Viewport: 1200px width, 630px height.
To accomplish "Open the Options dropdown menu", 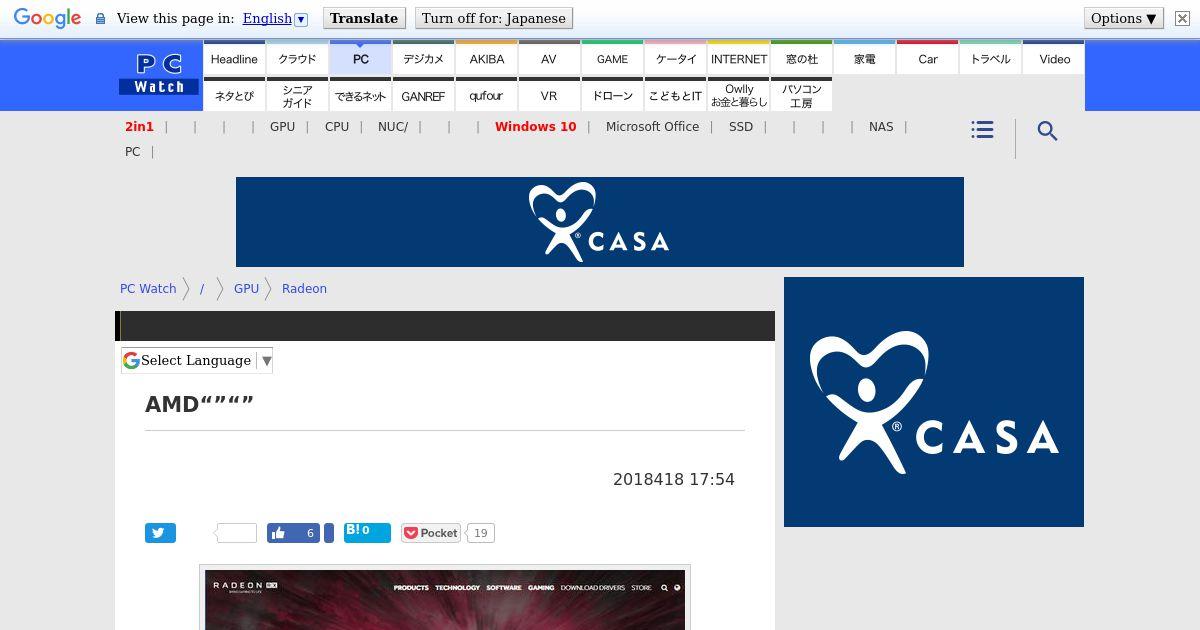I will tap(1124, 18).
